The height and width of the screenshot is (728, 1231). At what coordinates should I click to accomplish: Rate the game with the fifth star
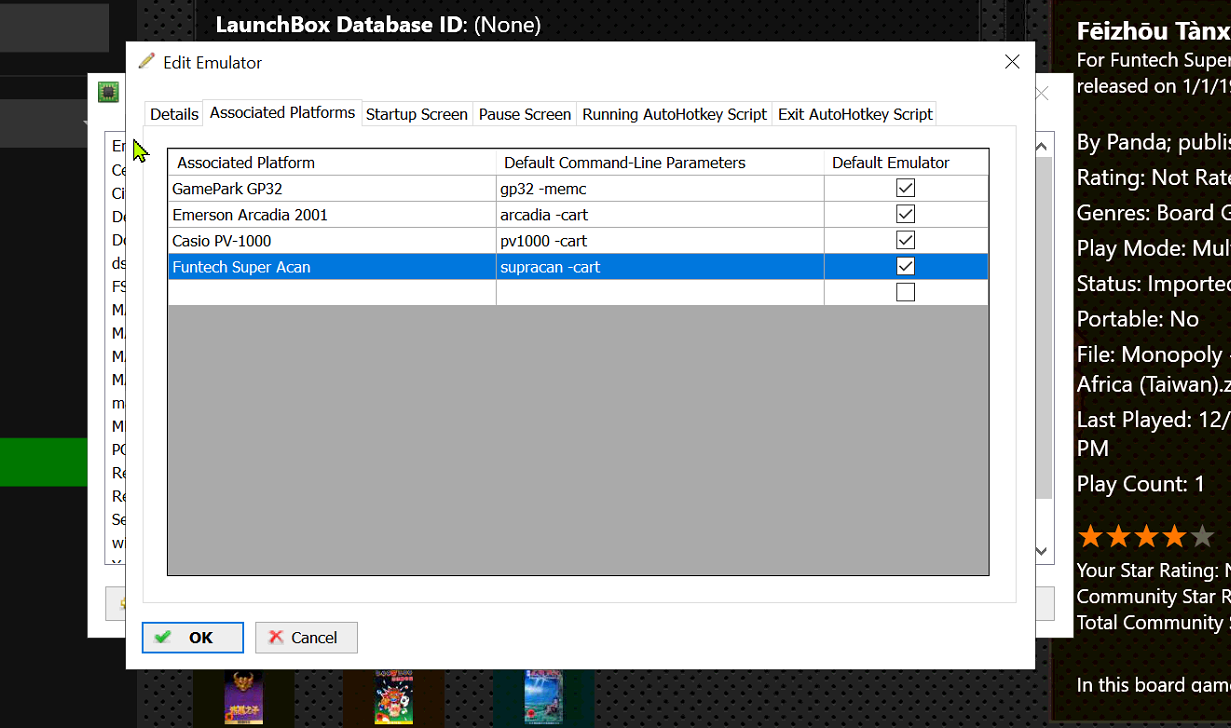pyautogui.click(x=1202, y=537)
